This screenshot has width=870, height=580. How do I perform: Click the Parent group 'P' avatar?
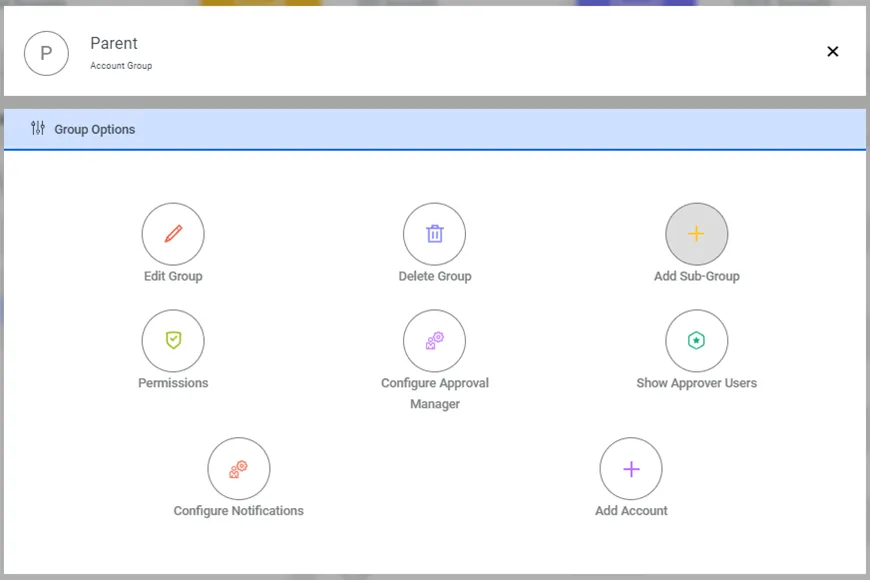tap(46, 53)
